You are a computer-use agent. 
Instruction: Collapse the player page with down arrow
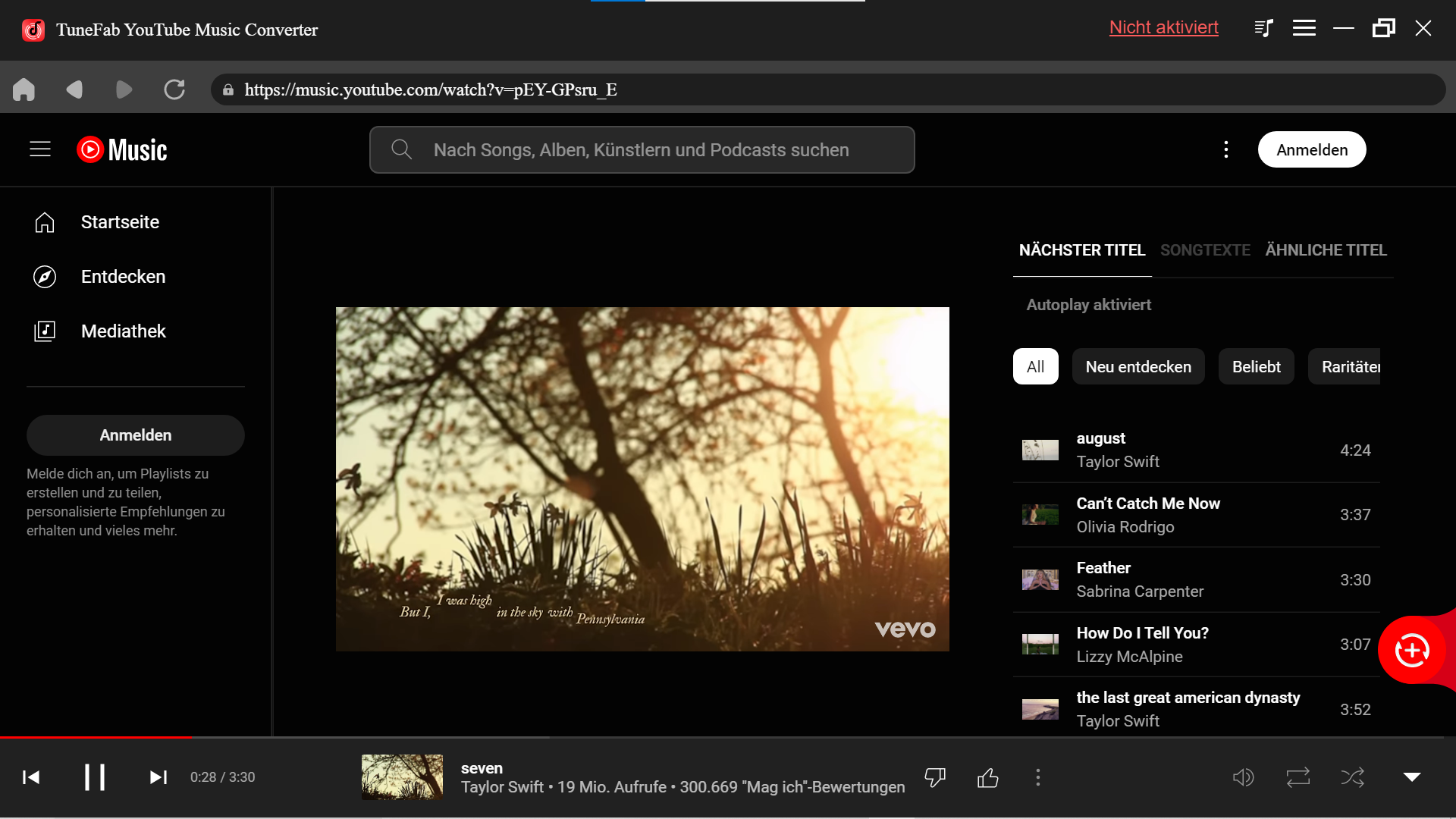[1412, 777]
